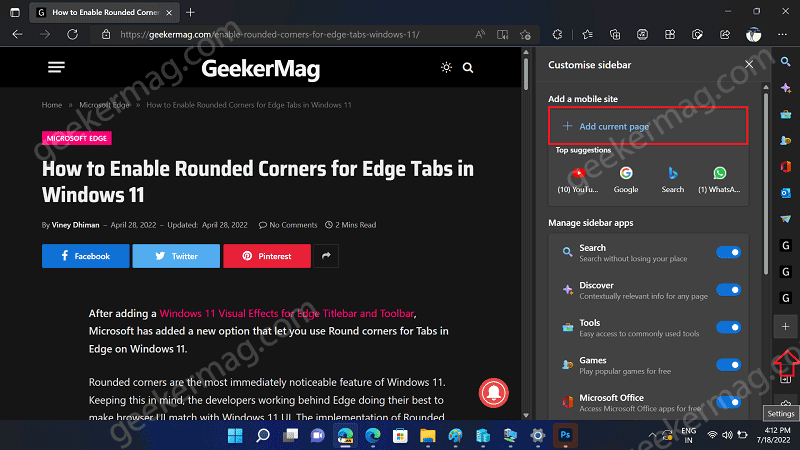Add this page to favorites star icon
The height and width of the screenshot is (450, 800).
[525, 34]
